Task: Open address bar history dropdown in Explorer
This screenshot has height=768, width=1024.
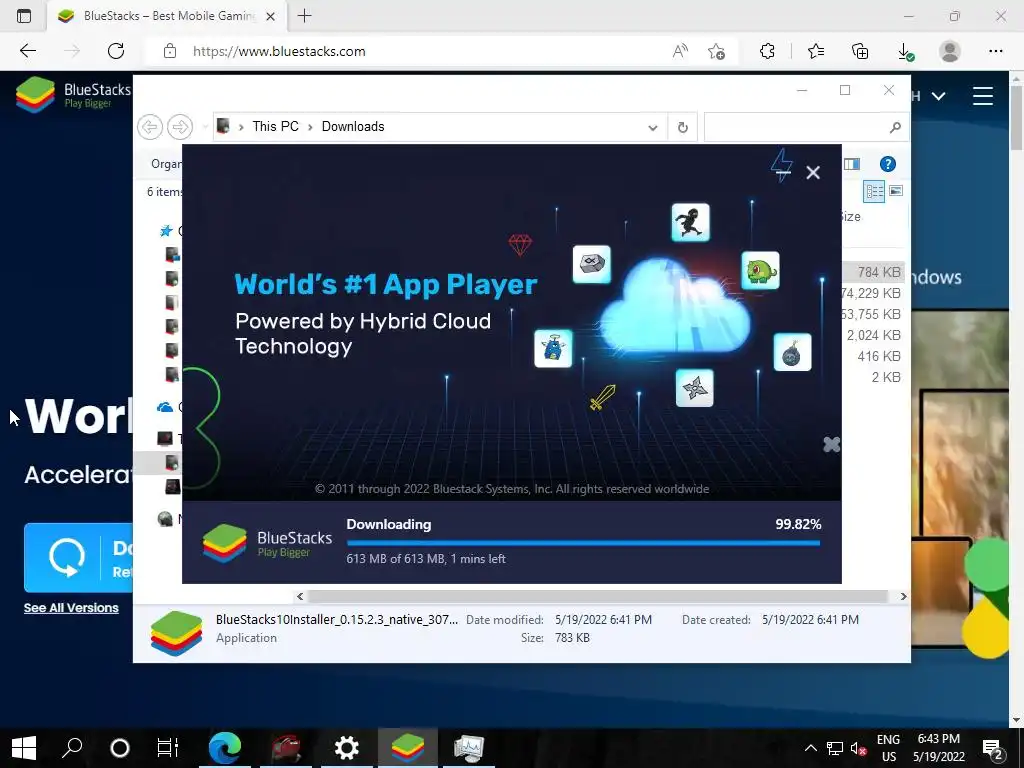Action: click(652, 127)
